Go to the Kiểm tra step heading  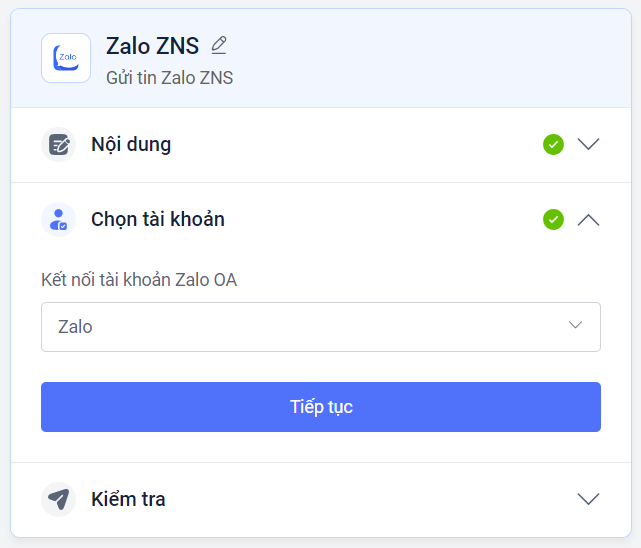(128, 499)
